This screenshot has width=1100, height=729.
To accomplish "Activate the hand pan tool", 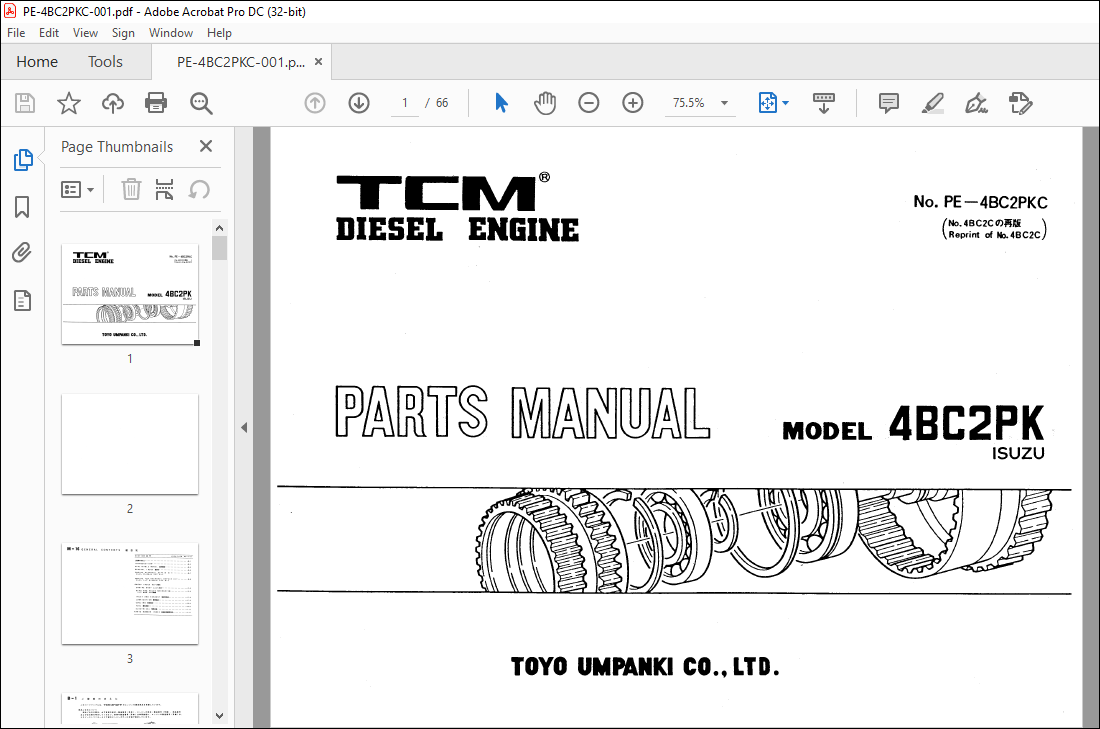I will tap(545, 103).
